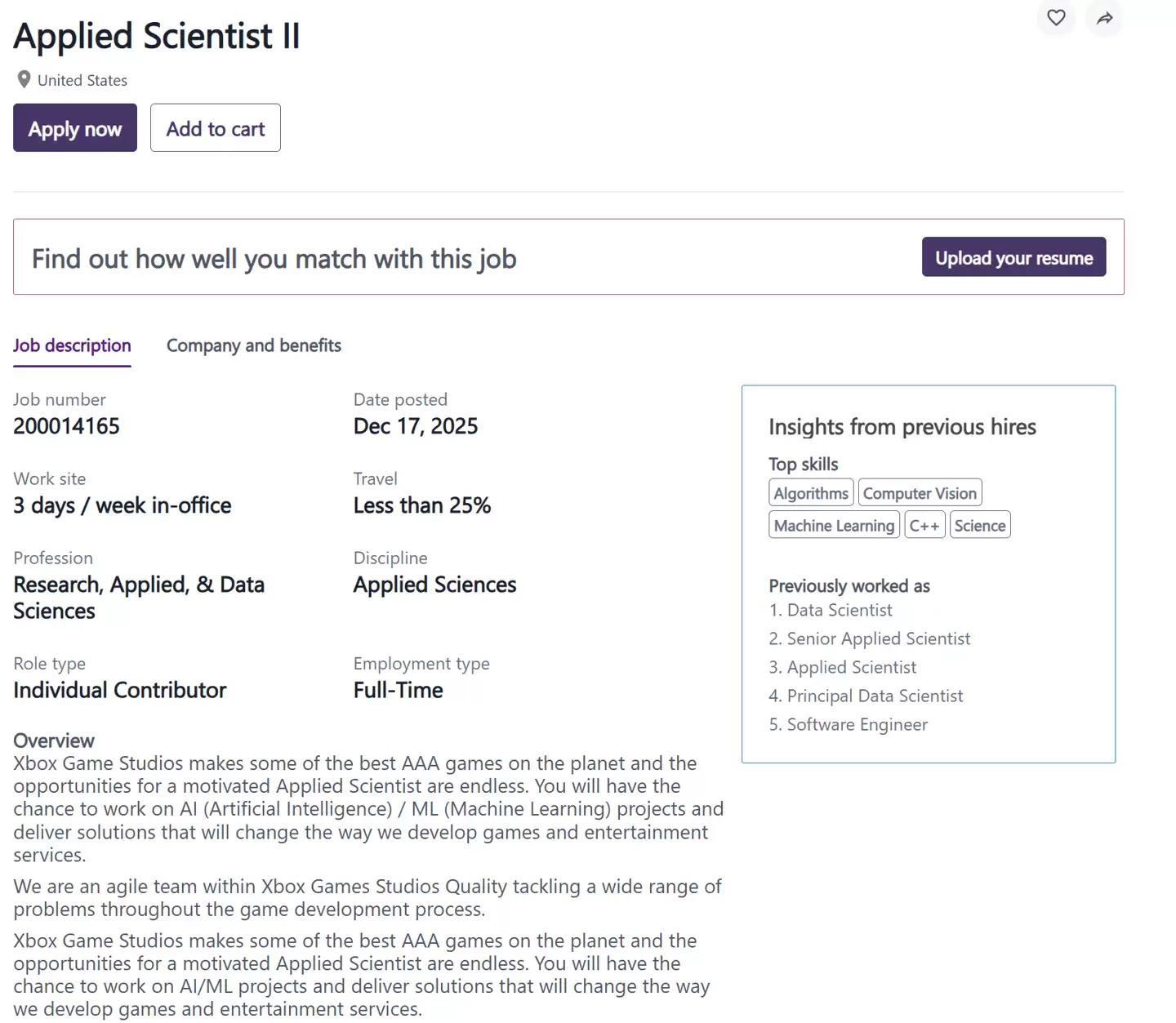Save job with the heart icon
The image size is (1176, 1023).
pyautogui.click(x=1056, y=17)
